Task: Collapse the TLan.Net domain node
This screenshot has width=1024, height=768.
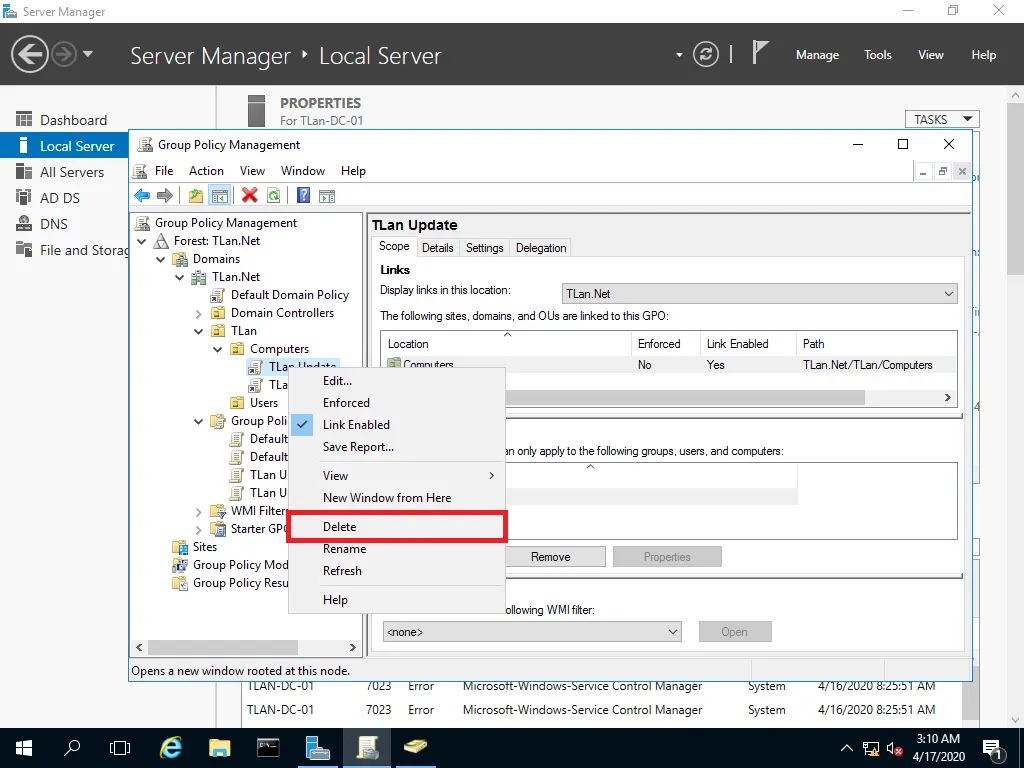Action: tap(180, 278)
